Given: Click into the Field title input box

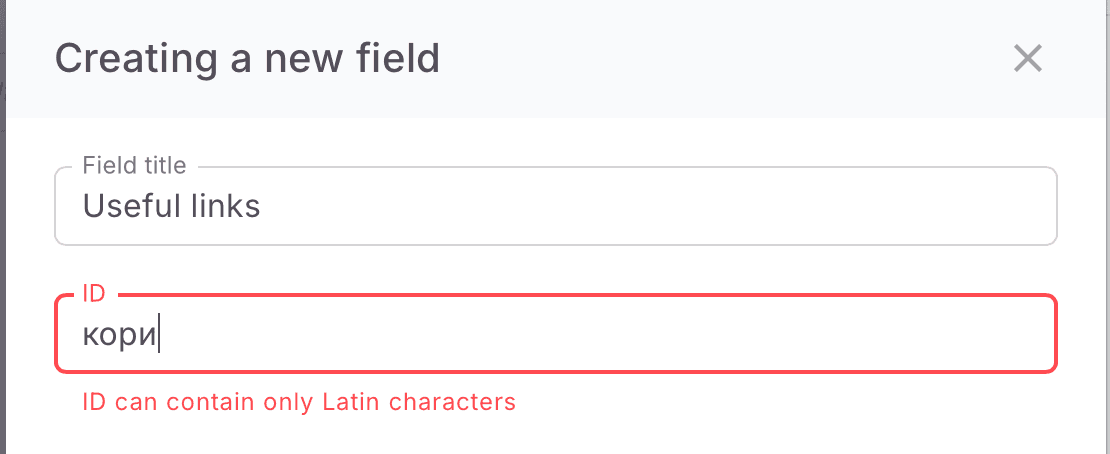Looking at the screenshot, I should 555,207.
